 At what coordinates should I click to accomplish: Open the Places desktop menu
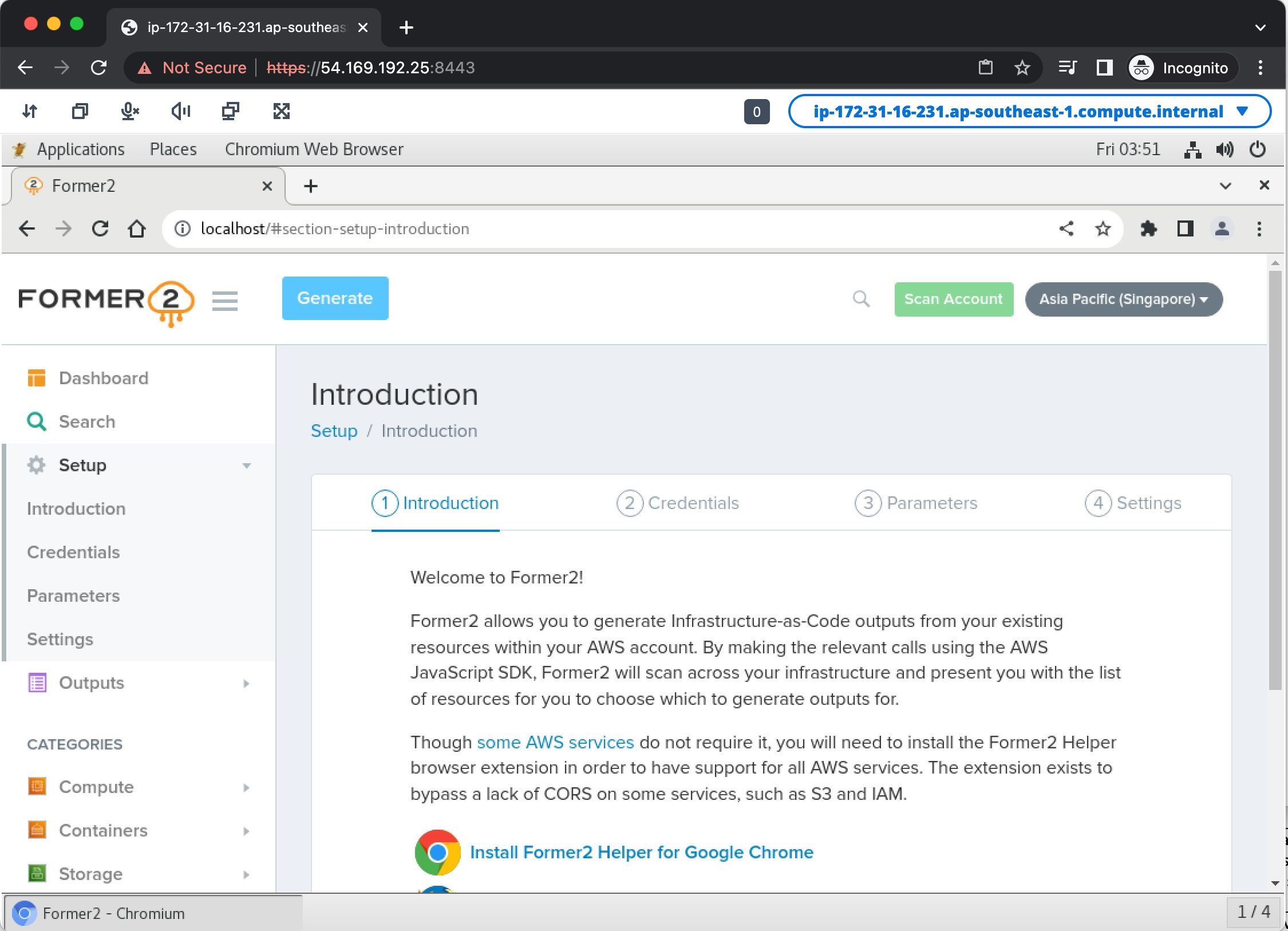173,149
